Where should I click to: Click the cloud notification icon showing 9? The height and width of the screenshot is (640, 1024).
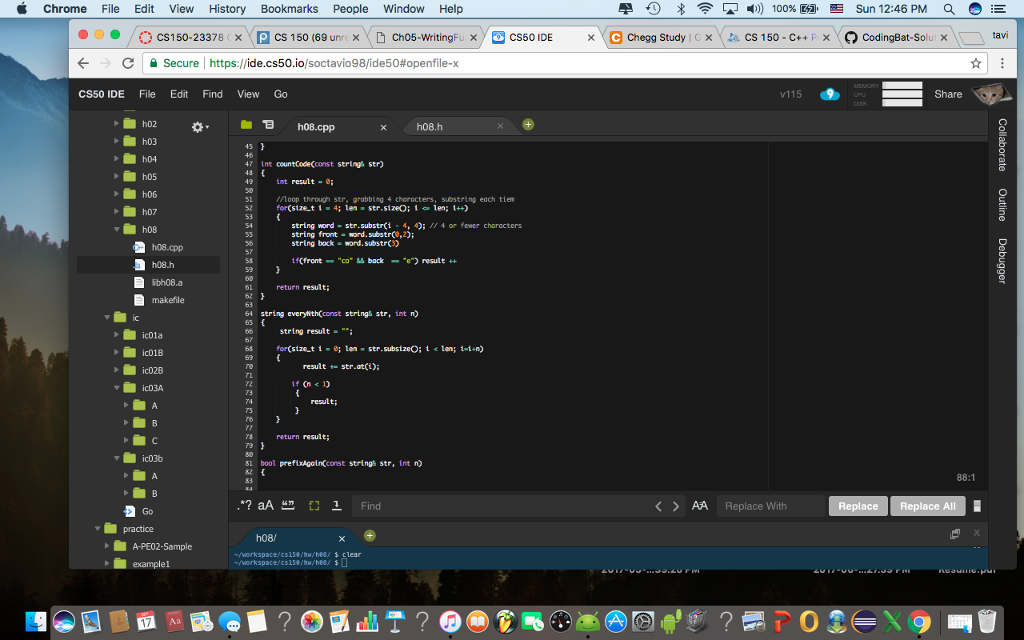tap(829, 94)
